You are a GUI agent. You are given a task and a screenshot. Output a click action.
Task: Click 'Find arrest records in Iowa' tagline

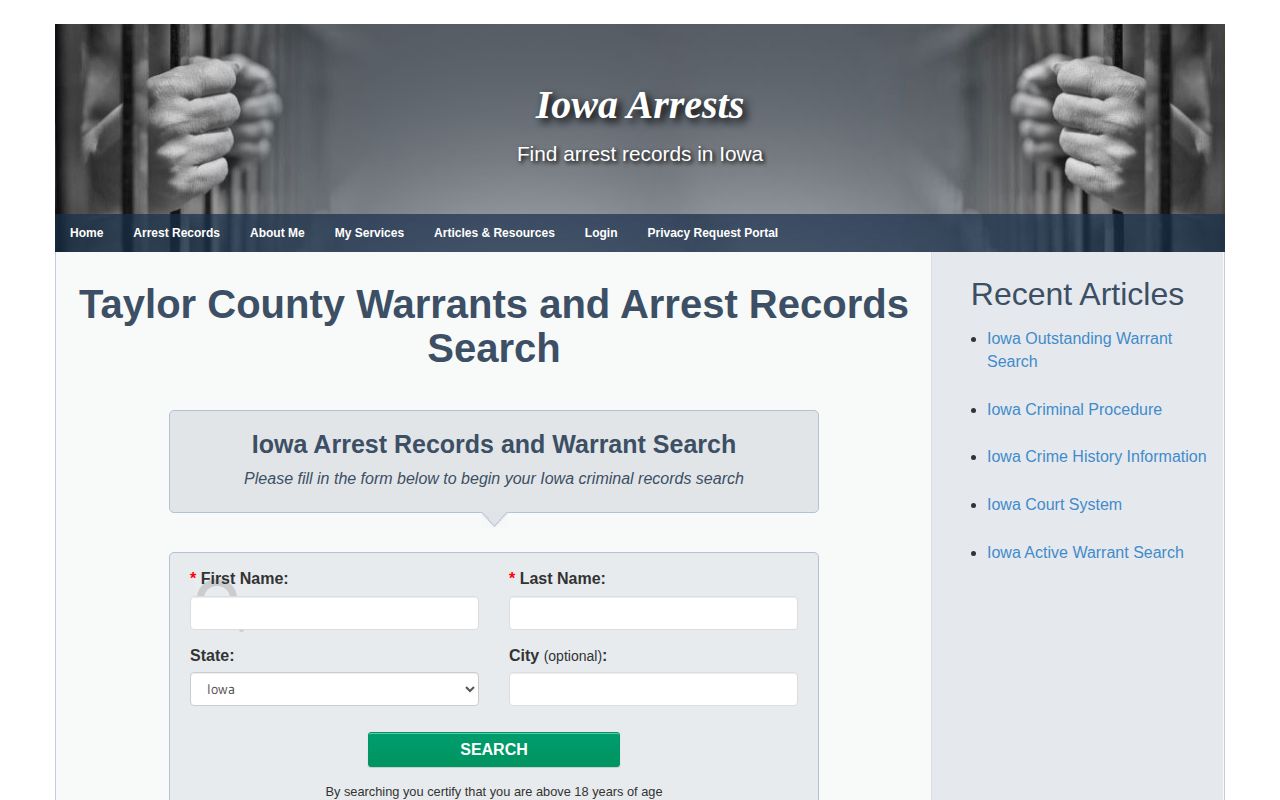[640, 154]
